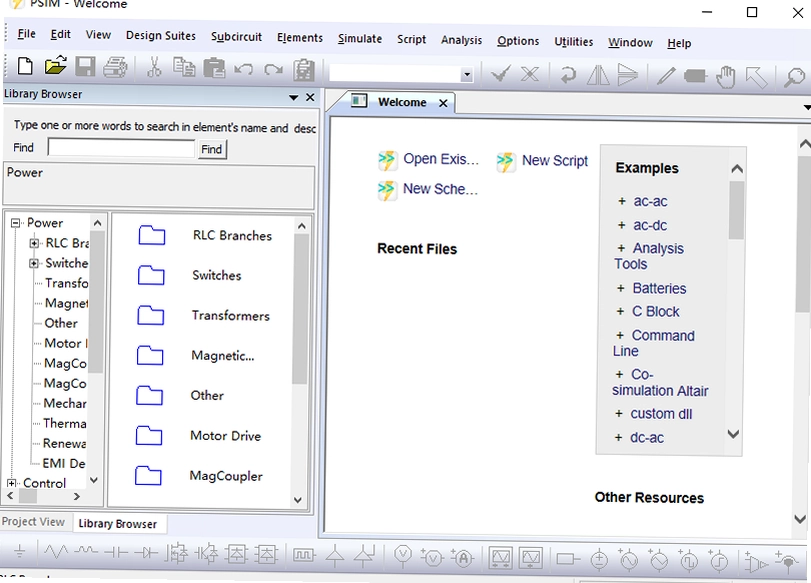
Task: Place a Capacitor from the element toolbar
Action: point(116,553)
